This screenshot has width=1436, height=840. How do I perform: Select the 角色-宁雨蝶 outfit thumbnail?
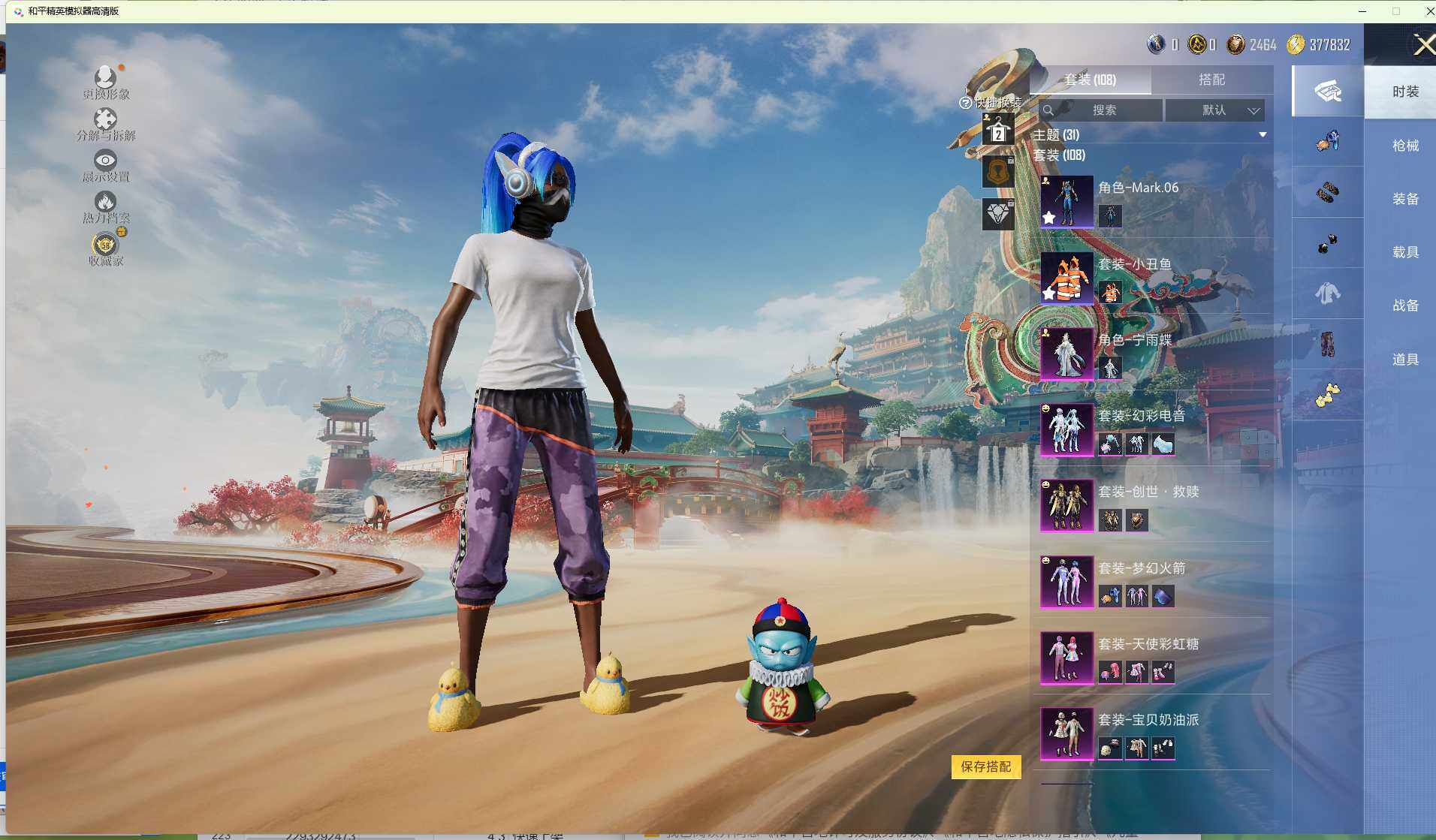[1066, 354]
